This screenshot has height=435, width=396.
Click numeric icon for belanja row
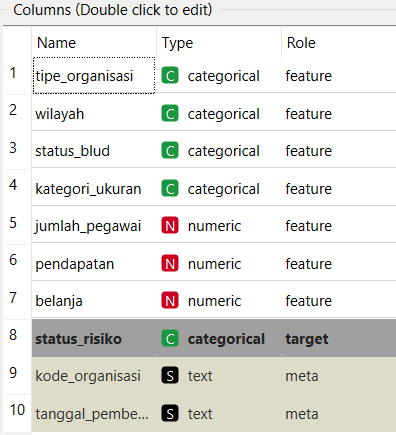click(170, 300)
